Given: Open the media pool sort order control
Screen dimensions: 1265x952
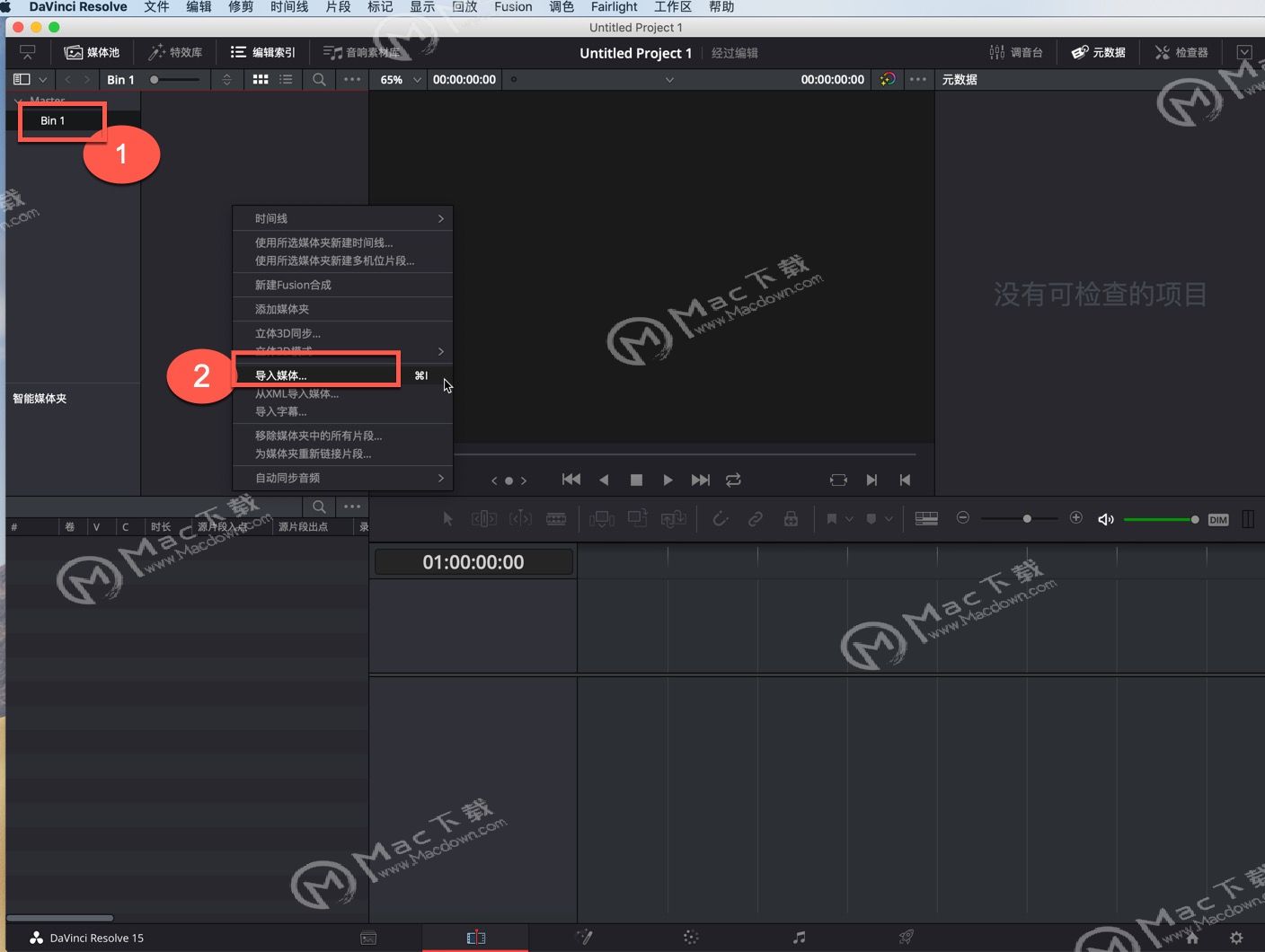Looking at the screenshot, I should pyautogui.click(x=226, y=80).
